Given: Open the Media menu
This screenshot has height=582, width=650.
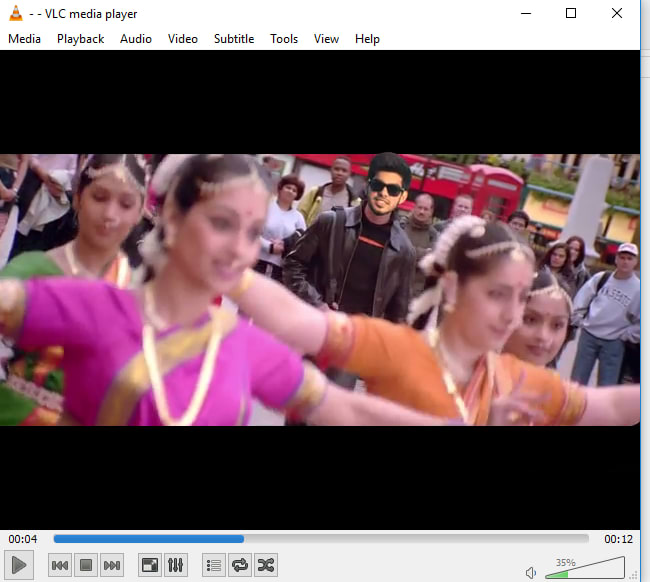Looking at the screenshot, I should point(24,39).
